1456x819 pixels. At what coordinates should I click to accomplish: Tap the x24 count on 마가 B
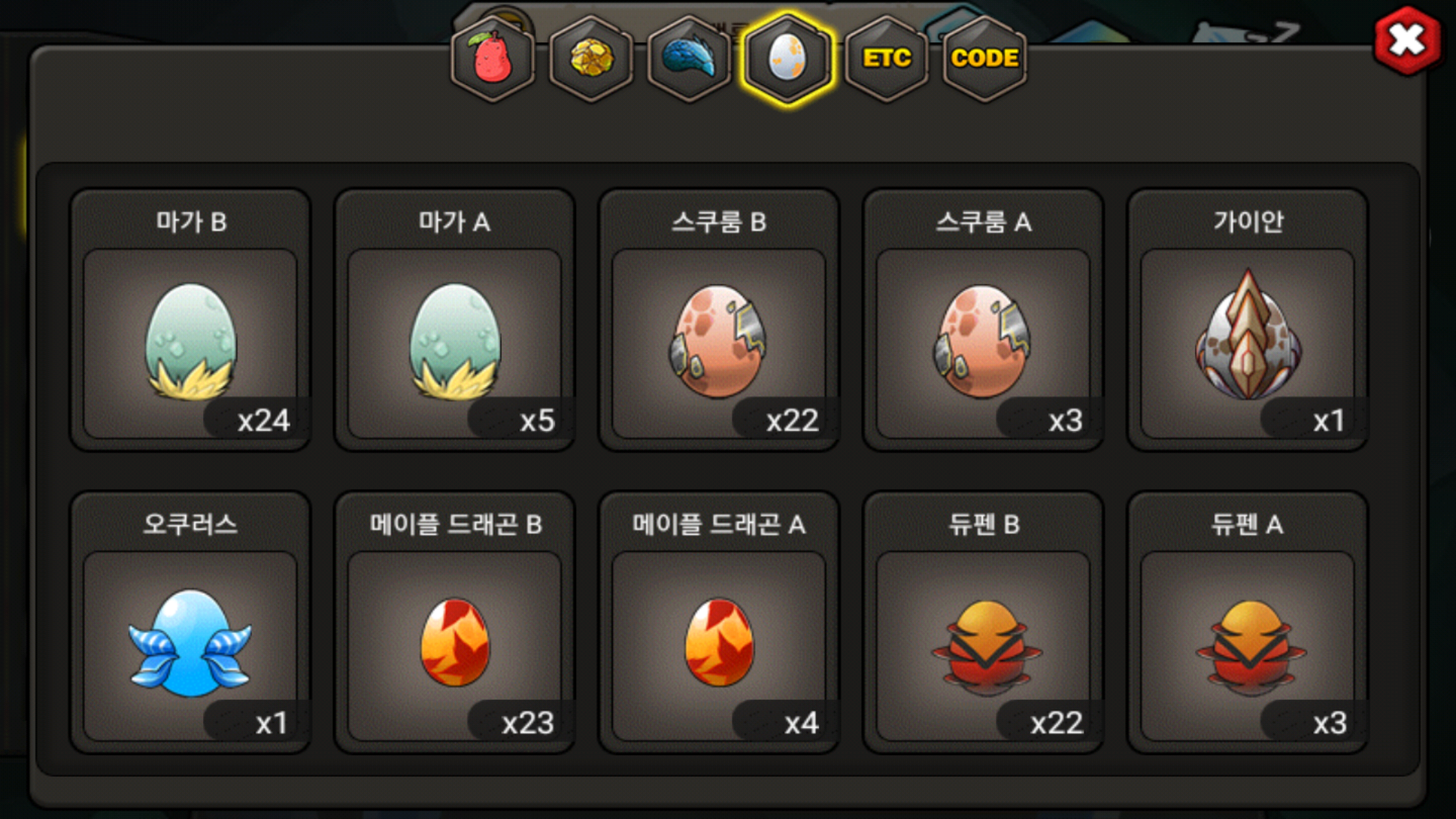tap(263, 420)
